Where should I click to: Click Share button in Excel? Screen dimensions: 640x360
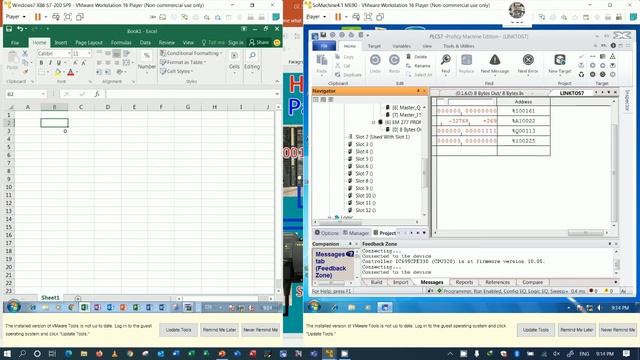(259, 42)
